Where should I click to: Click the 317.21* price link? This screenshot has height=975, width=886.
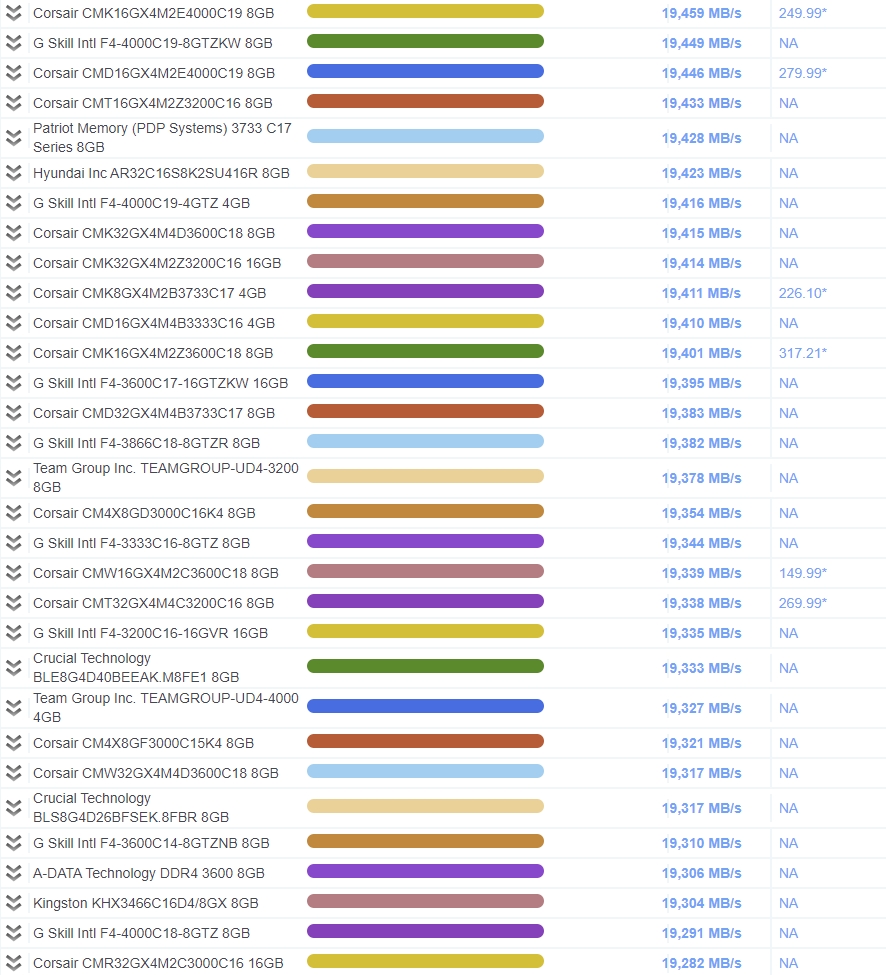tap(803, 353)
